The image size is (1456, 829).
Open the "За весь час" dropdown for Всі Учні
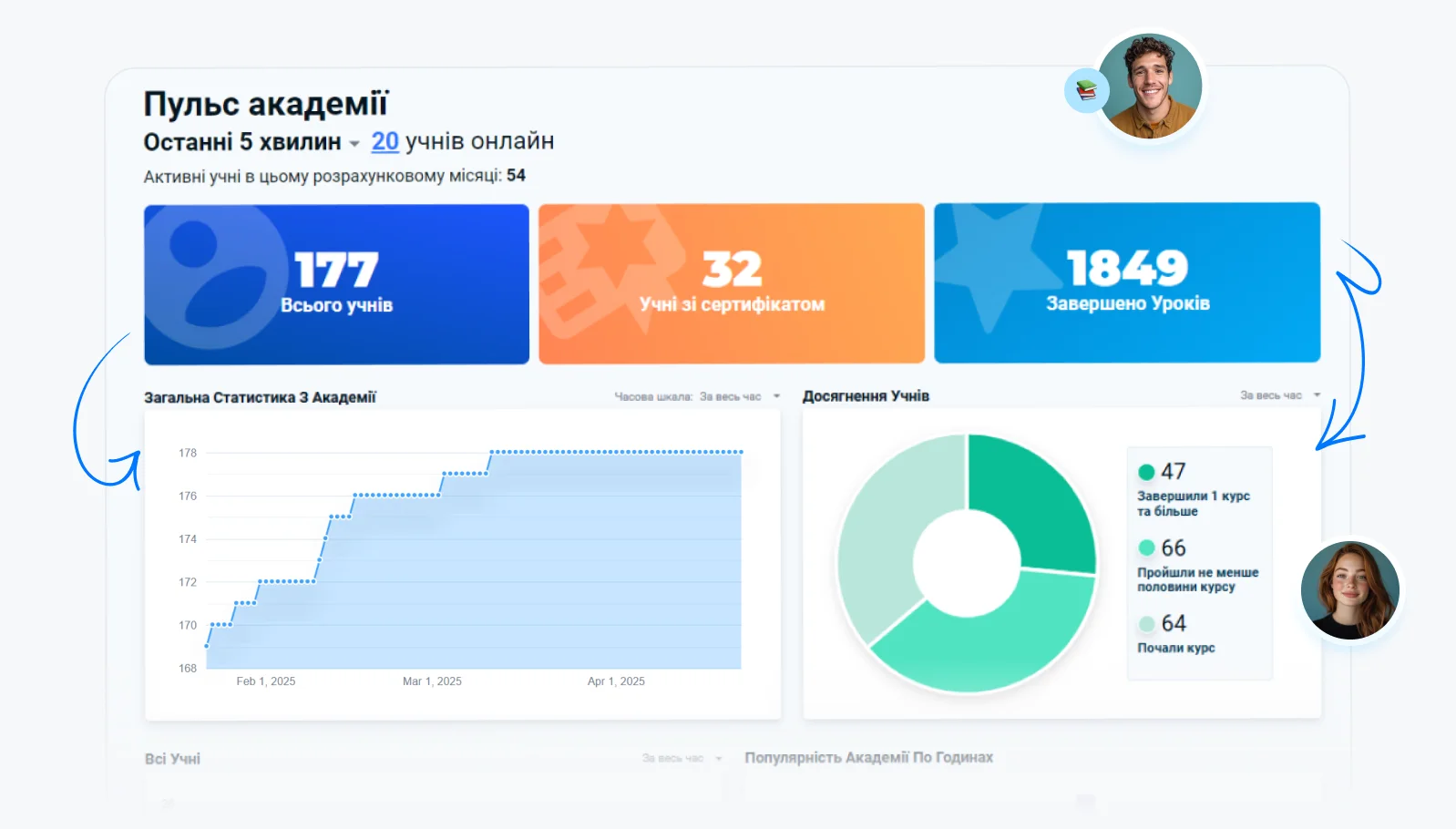click(718, 758)
